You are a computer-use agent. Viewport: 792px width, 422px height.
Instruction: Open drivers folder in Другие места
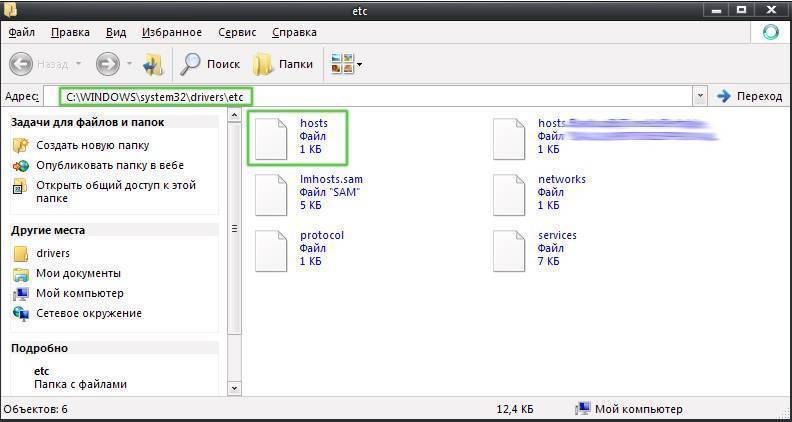click(53, 253)
